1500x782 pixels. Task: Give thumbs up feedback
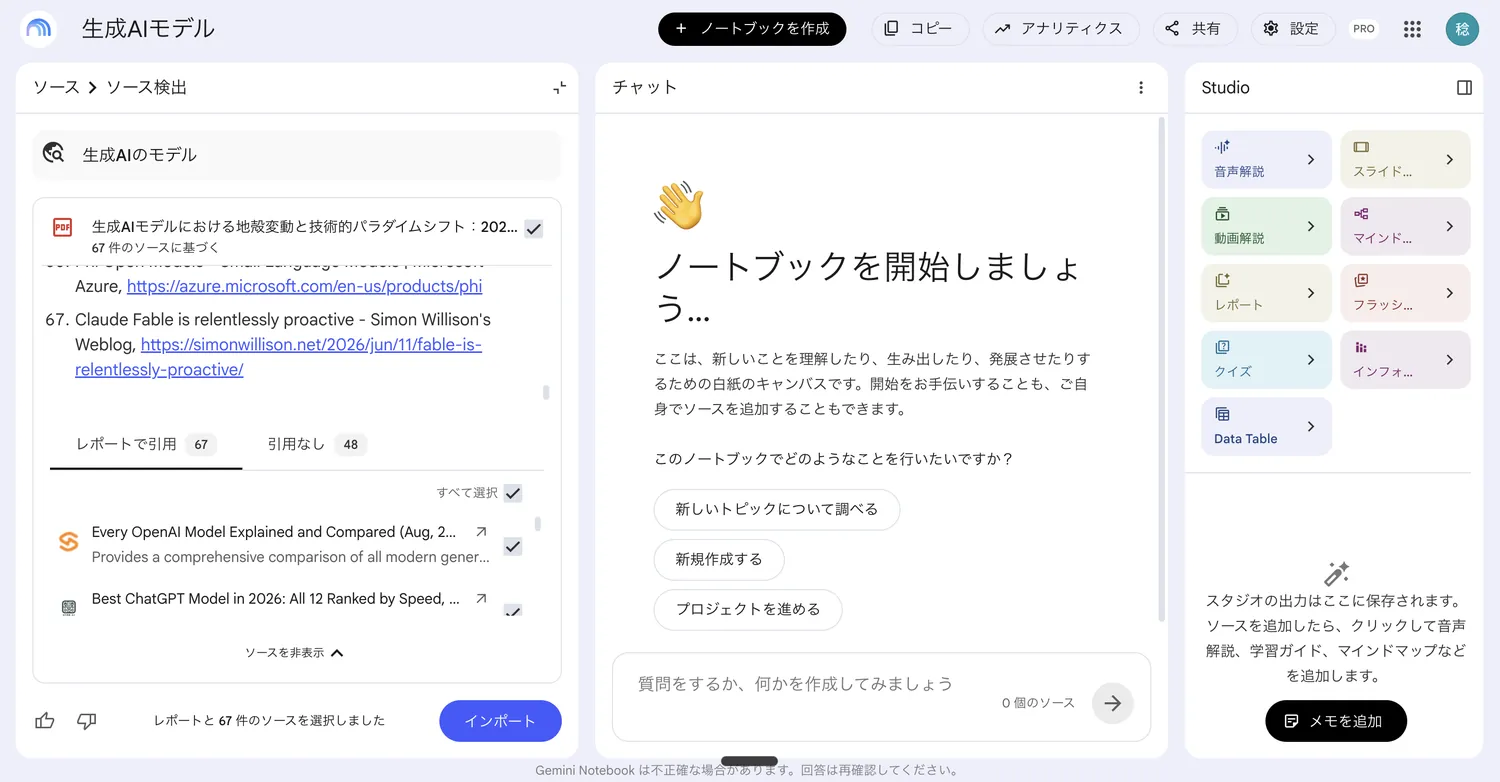coord(45,720)
